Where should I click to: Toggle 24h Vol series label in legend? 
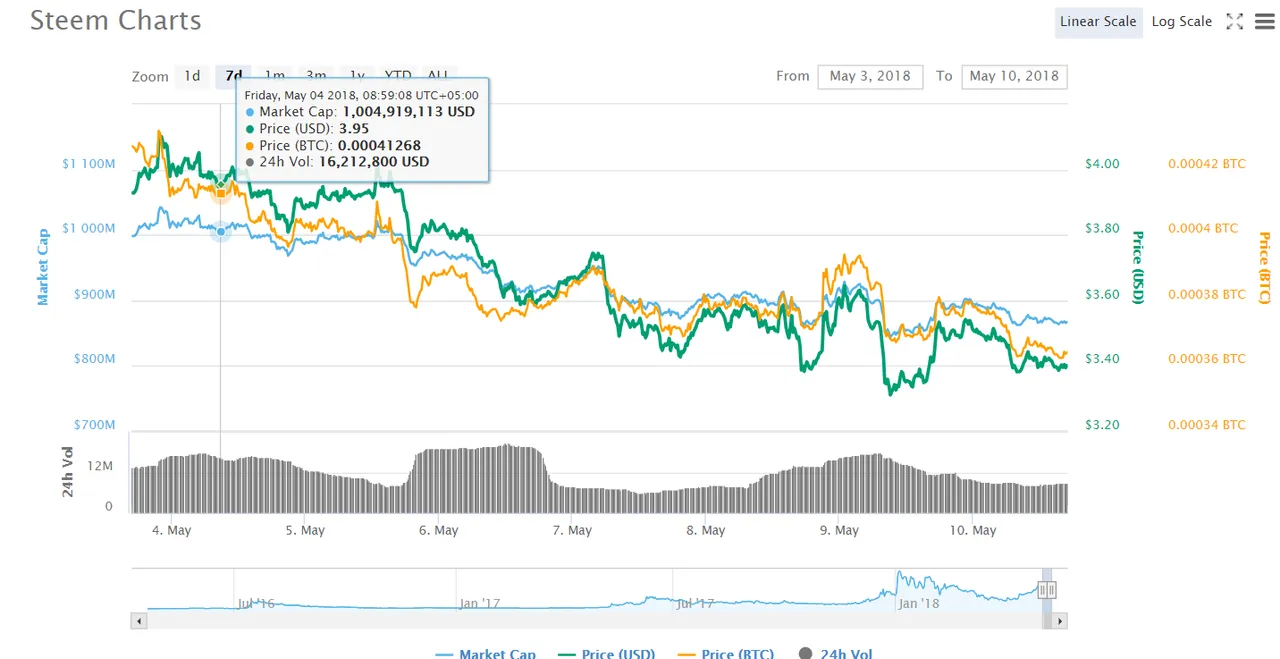click(846, 653)
